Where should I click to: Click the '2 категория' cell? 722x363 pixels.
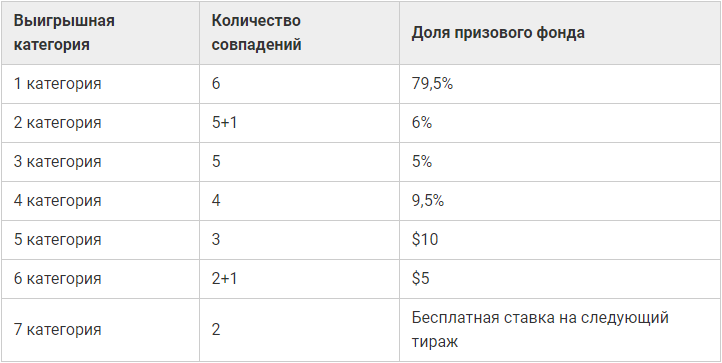[x=100, y=123]
